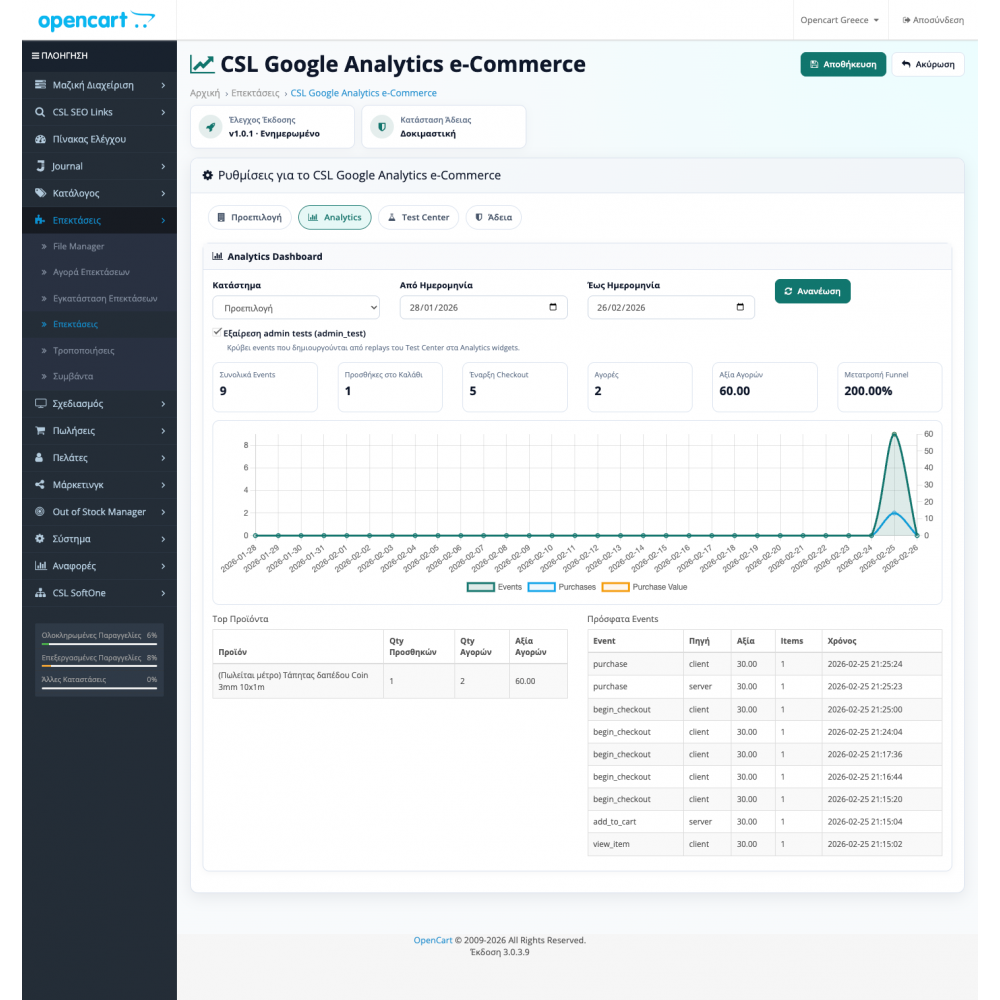The image size is (1000, 1000).
Task: Open Εγκατάσταση Επεκτάσεων submenu item
Action: point(105,298)
